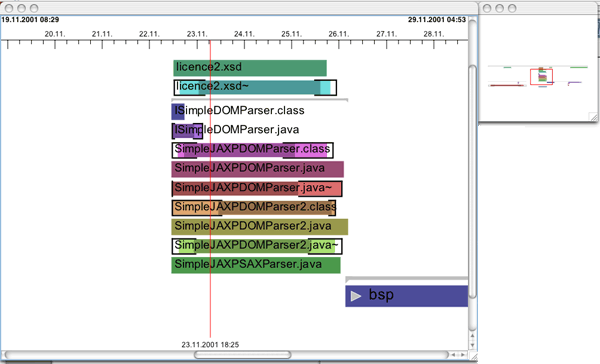The height and width of the screenshot is (364, 600).
Task: Click the red viewport rectangle in overview window
Action: pyautogui.click(x=541, y=77)
